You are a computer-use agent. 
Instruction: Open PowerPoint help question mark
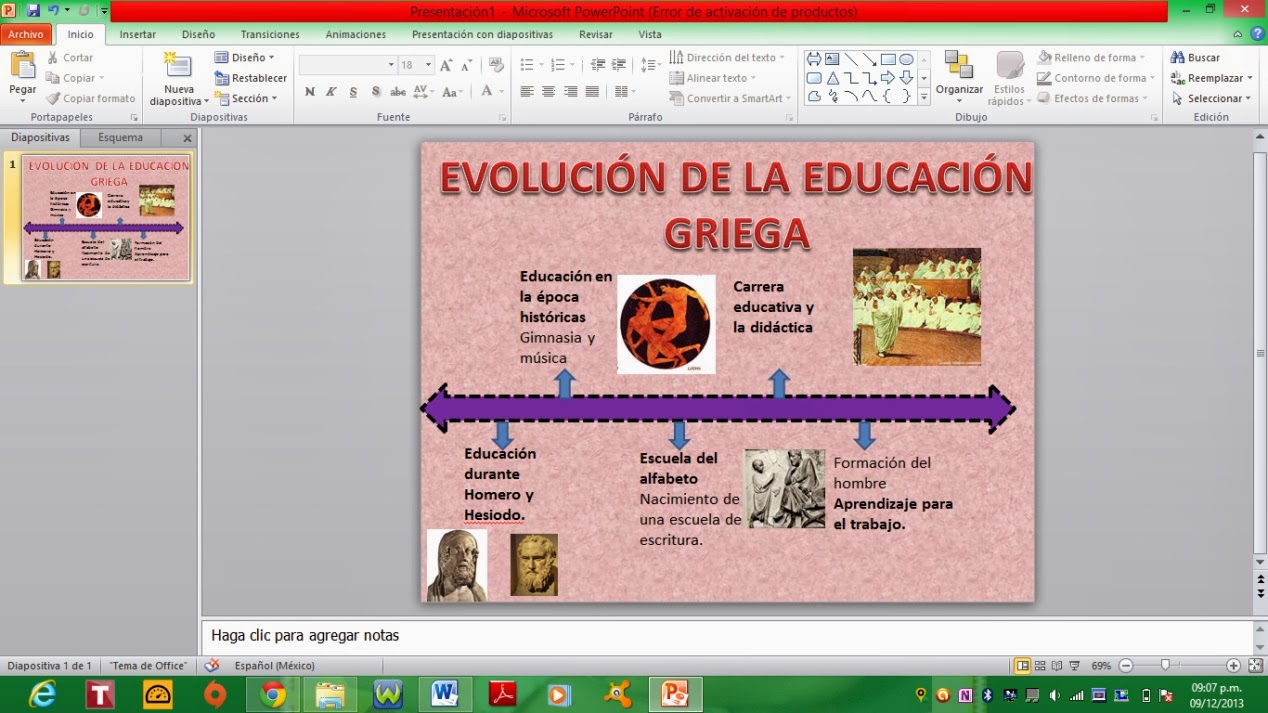(x=1257, y=34)
